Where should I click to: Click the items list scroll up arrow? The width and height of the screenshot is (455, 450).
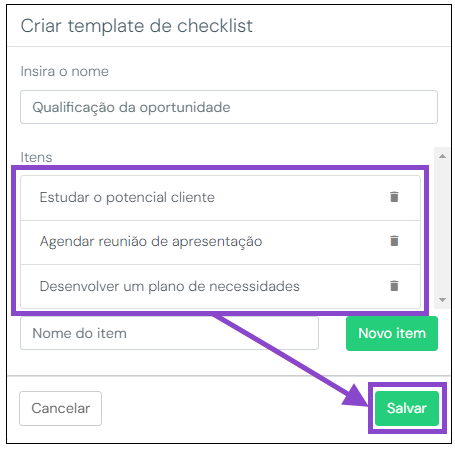tap(442, 156)
